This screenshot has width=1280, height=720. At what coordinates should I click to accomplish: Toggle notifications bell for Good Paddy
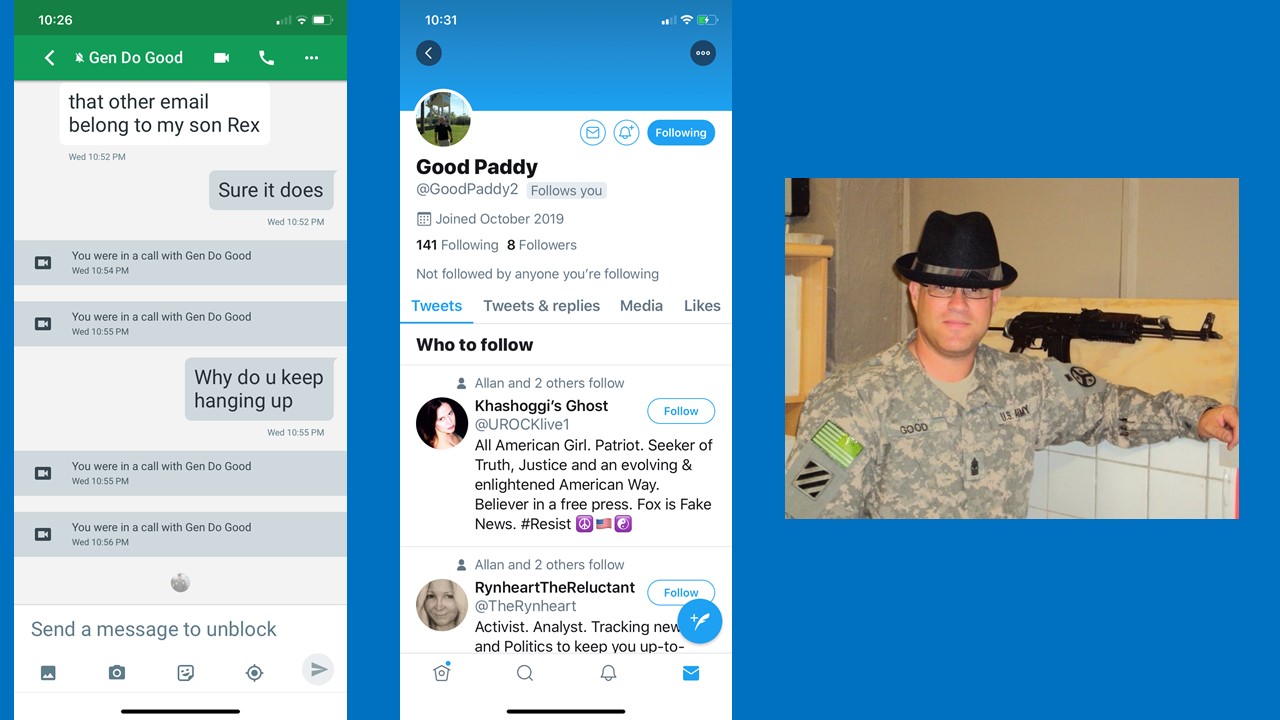(x=627, y=133)
